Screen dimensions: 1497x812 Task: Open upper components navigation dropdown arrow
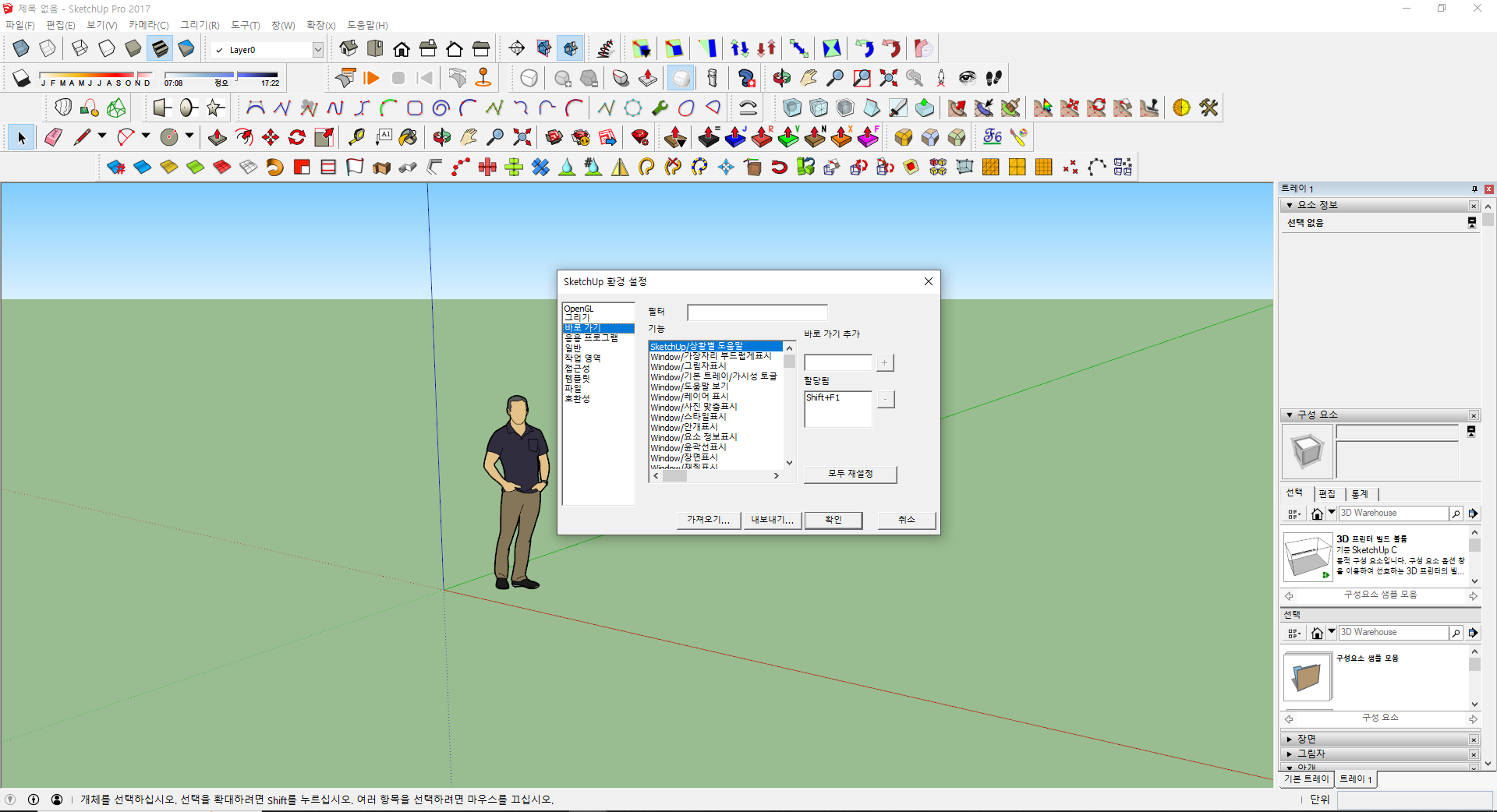coord(1332,513)
